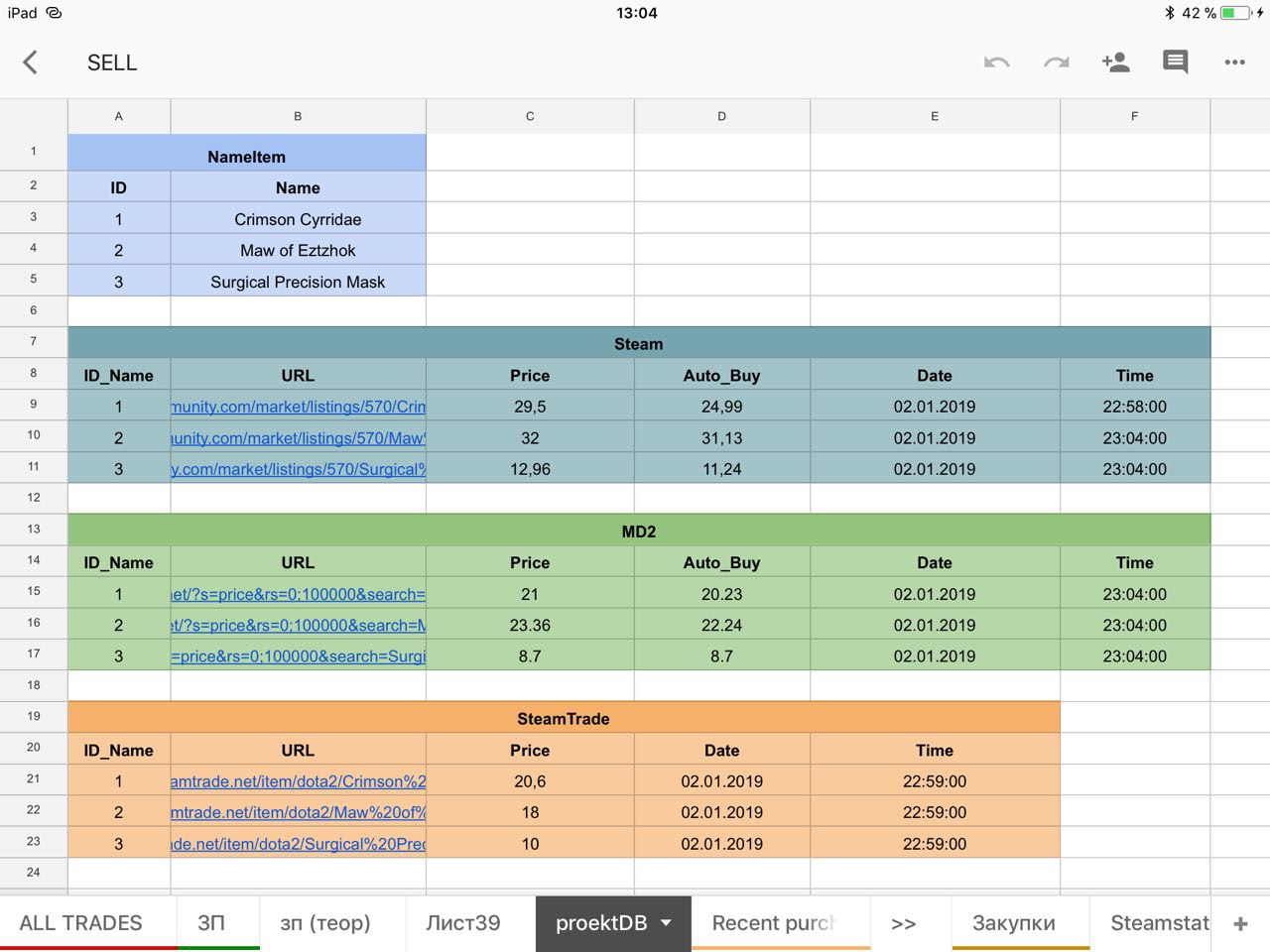The height and width of the screenshot is (952, 1270).
Task: Open SteamTrade Surgical%20Prec item link
Action: (x=299, y=844)
